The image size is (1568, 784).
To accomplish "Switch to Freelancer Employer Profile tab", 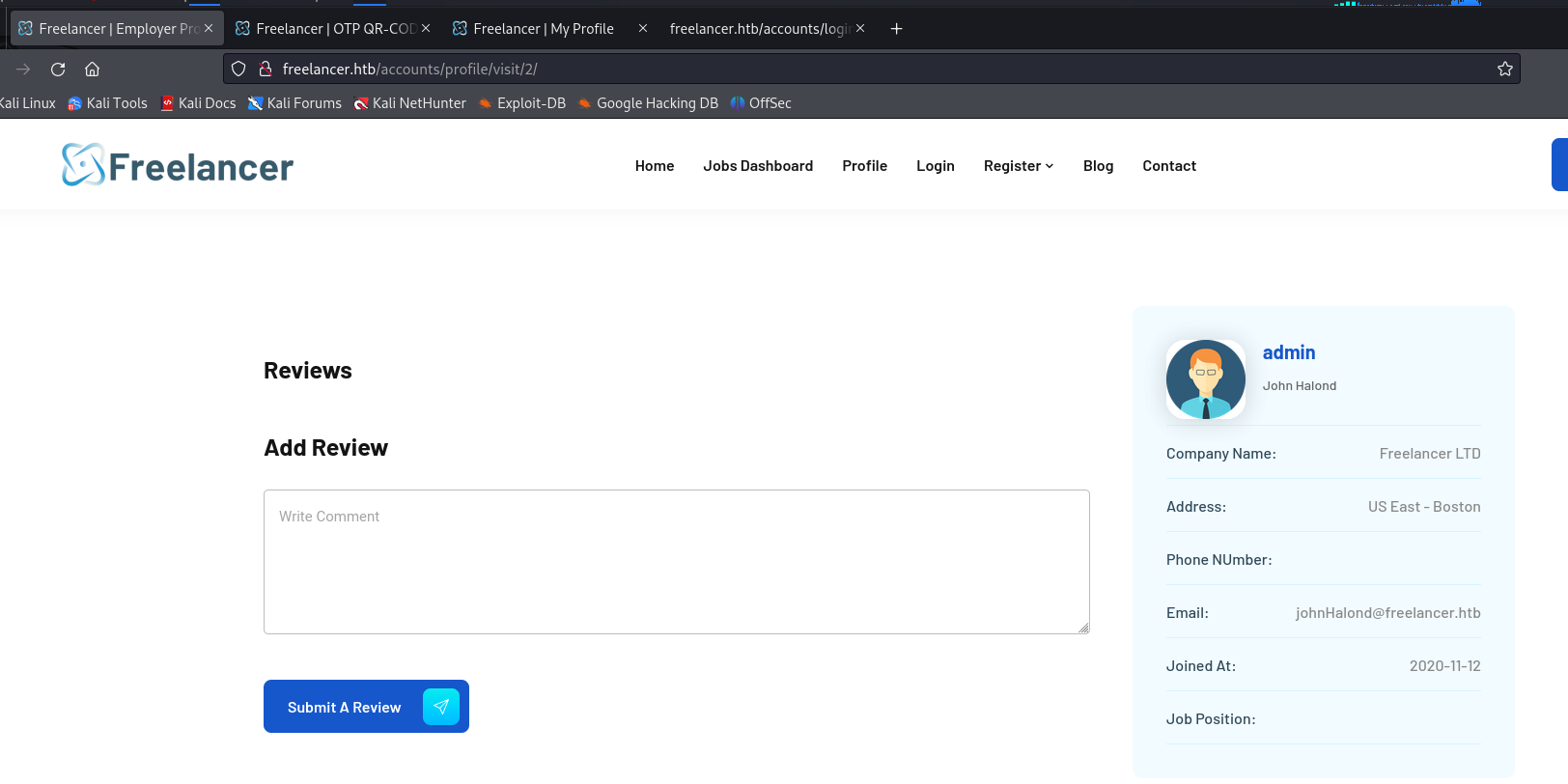I will [117, 29].
